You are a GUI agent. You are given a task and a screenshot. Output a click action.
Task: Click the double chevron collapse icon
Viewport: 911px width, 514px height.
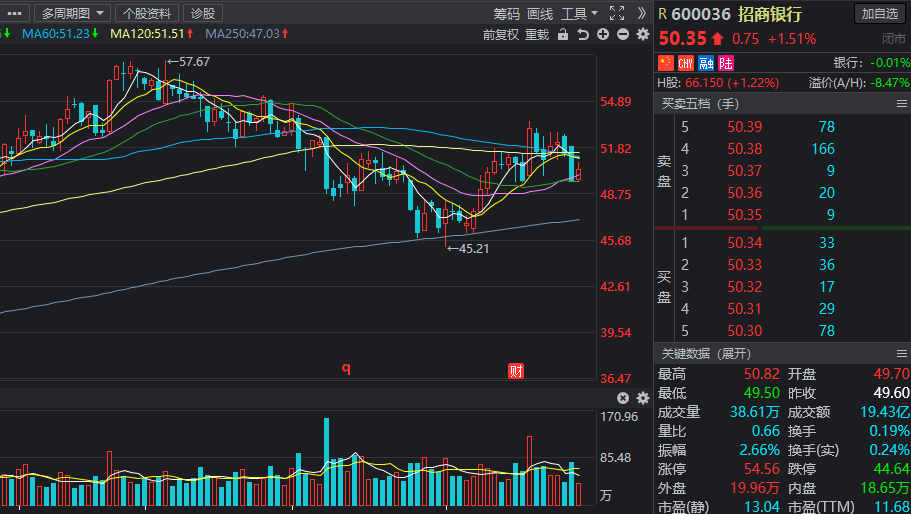[x=640, y=13]
